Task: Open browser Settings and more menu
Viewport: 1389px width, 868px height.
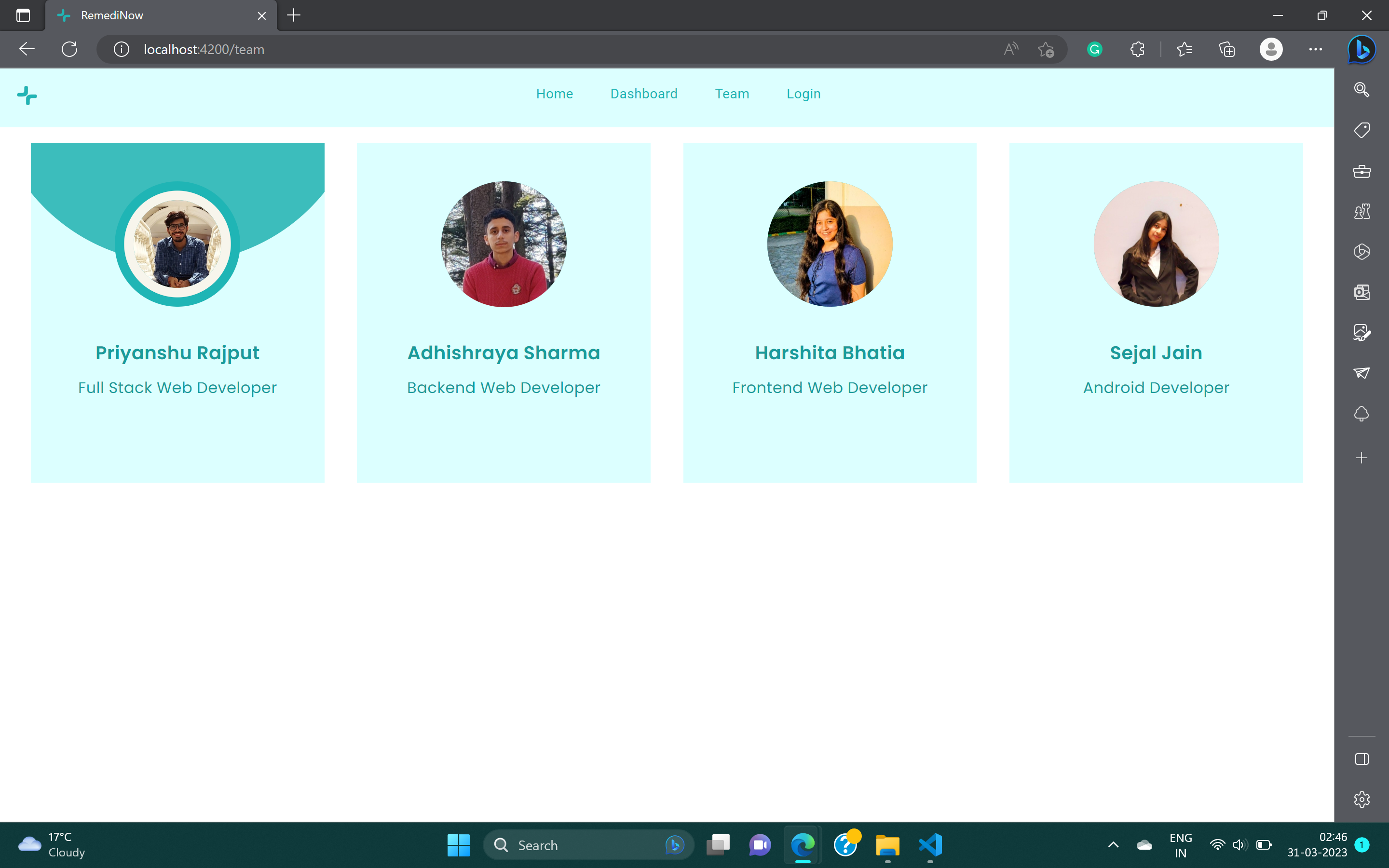Action: pos(1315,49)
